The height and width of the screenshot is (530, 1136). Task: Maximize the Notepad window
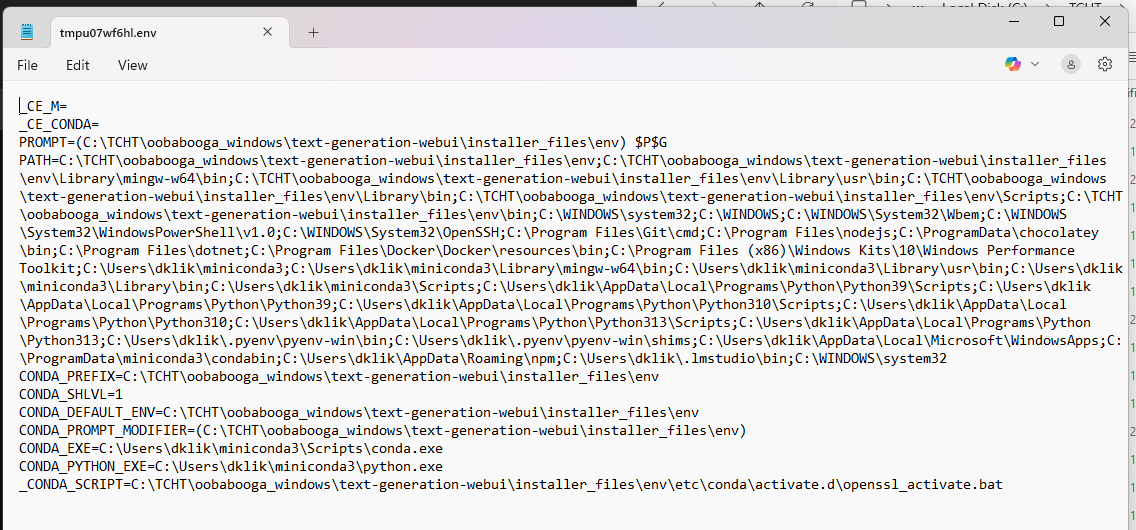tap(1058, 22)
